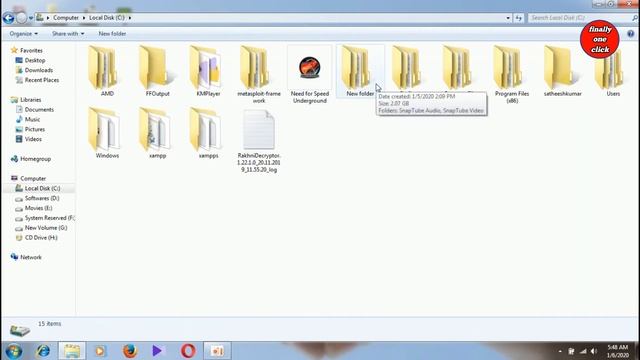640x360 pixels.
Task: Click the Forward navigation arrow
Action: tap(22, 18)
